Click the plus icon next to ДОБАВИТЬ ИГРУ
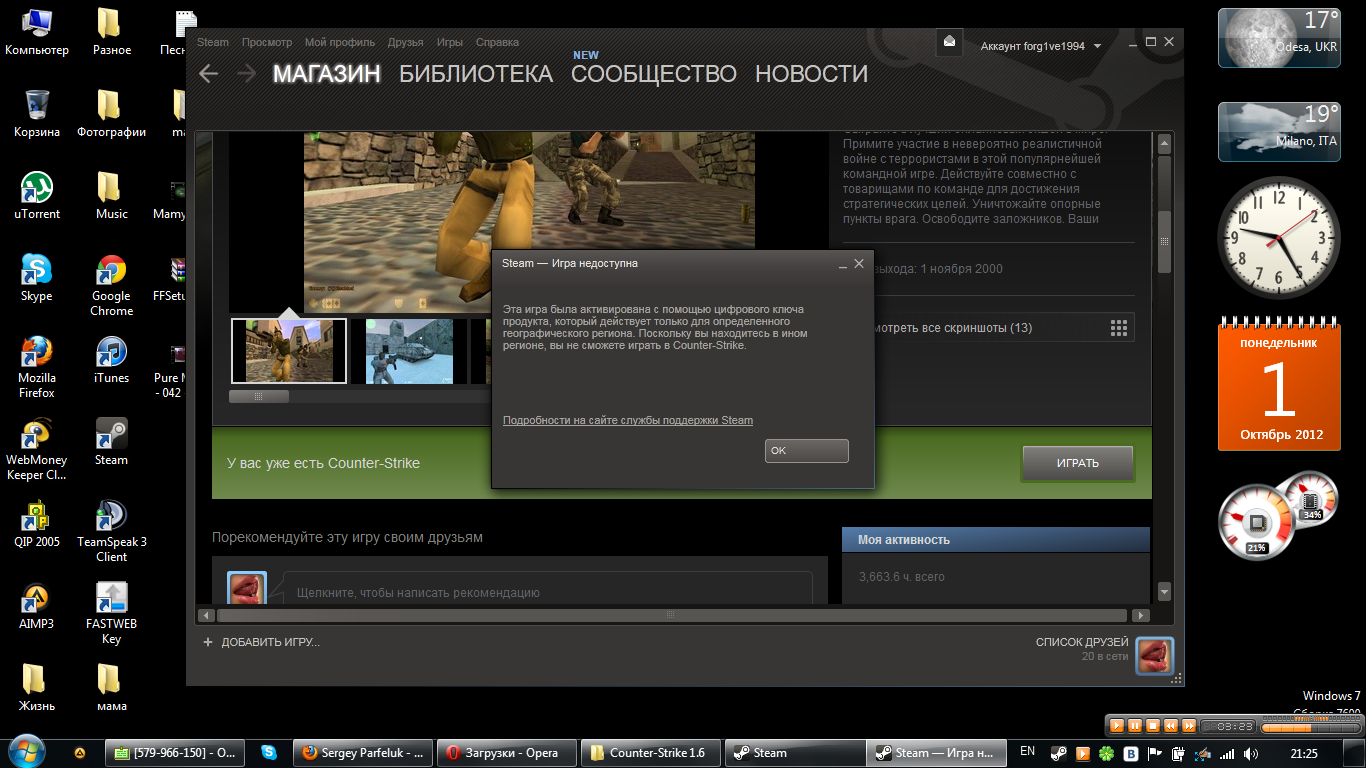Screen dimensions: 1366x768 click(x=208, y=642)
